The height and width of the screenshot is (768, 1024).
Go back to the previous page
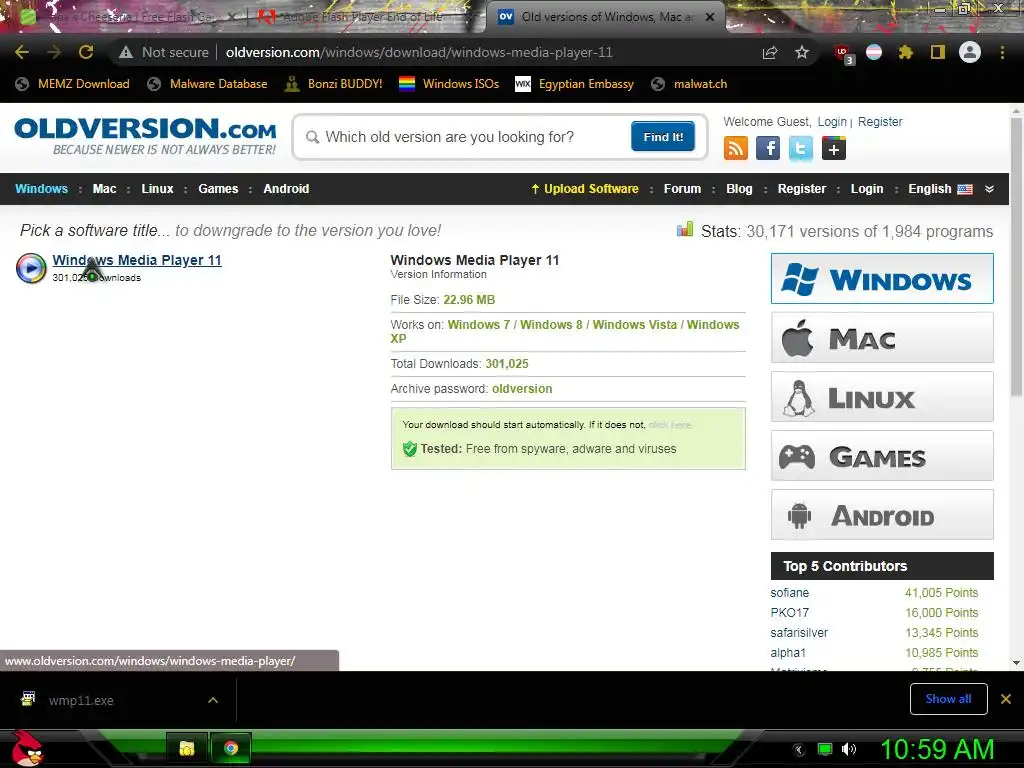(22, 52)
